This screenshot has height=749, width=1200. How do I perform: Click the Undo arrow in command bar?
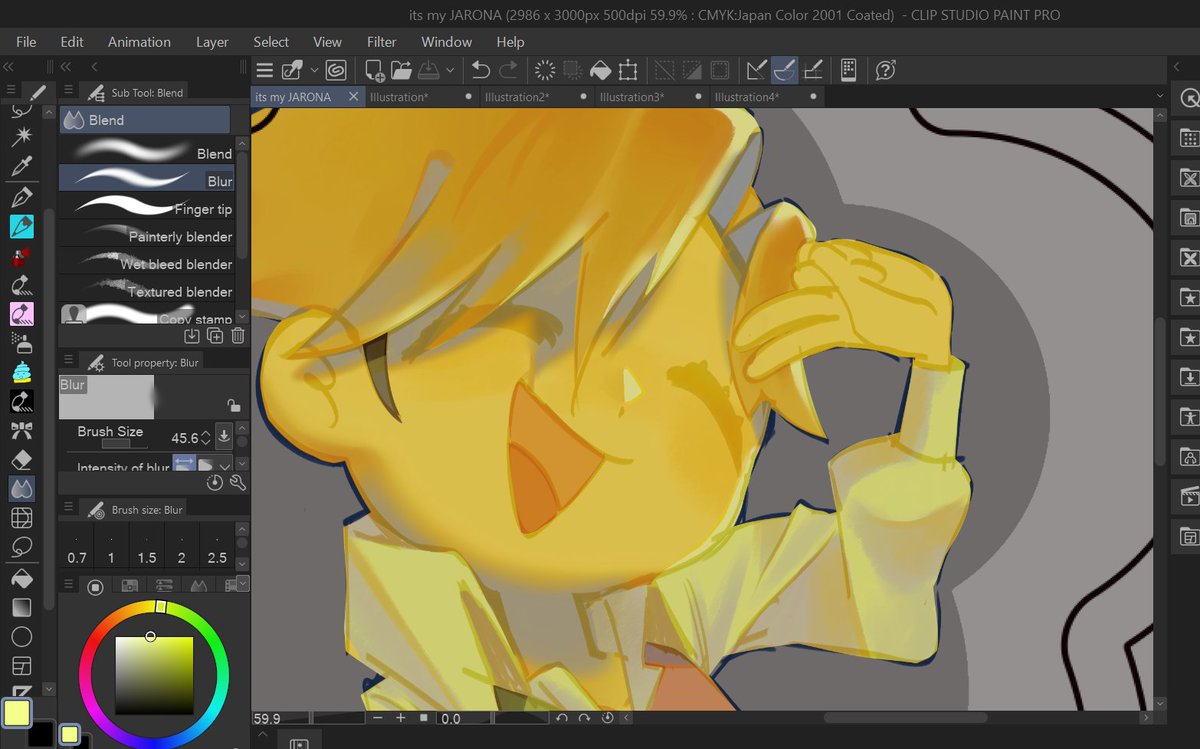[x=481, y=70]
